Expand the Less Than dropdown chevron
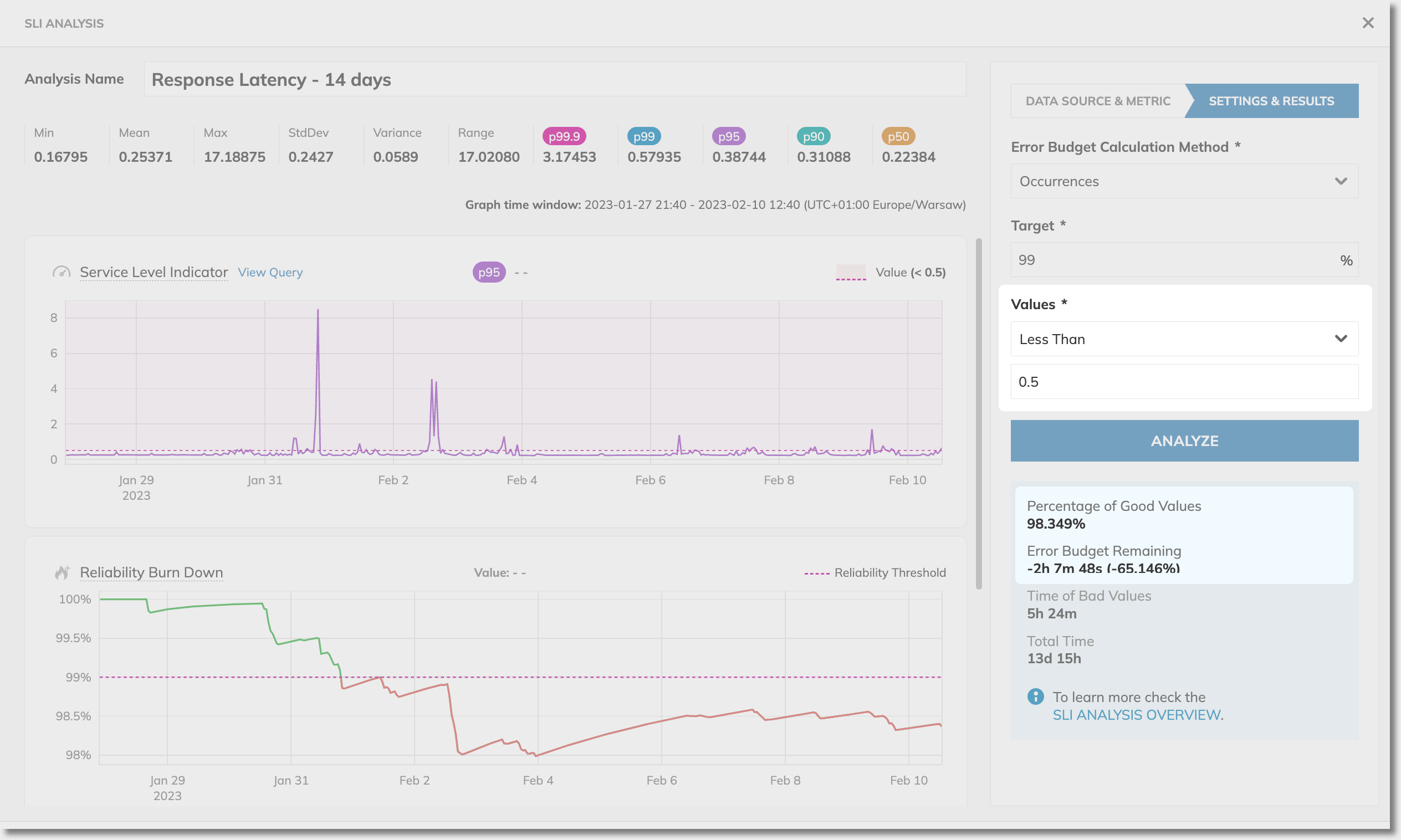 click(1341, 339)
